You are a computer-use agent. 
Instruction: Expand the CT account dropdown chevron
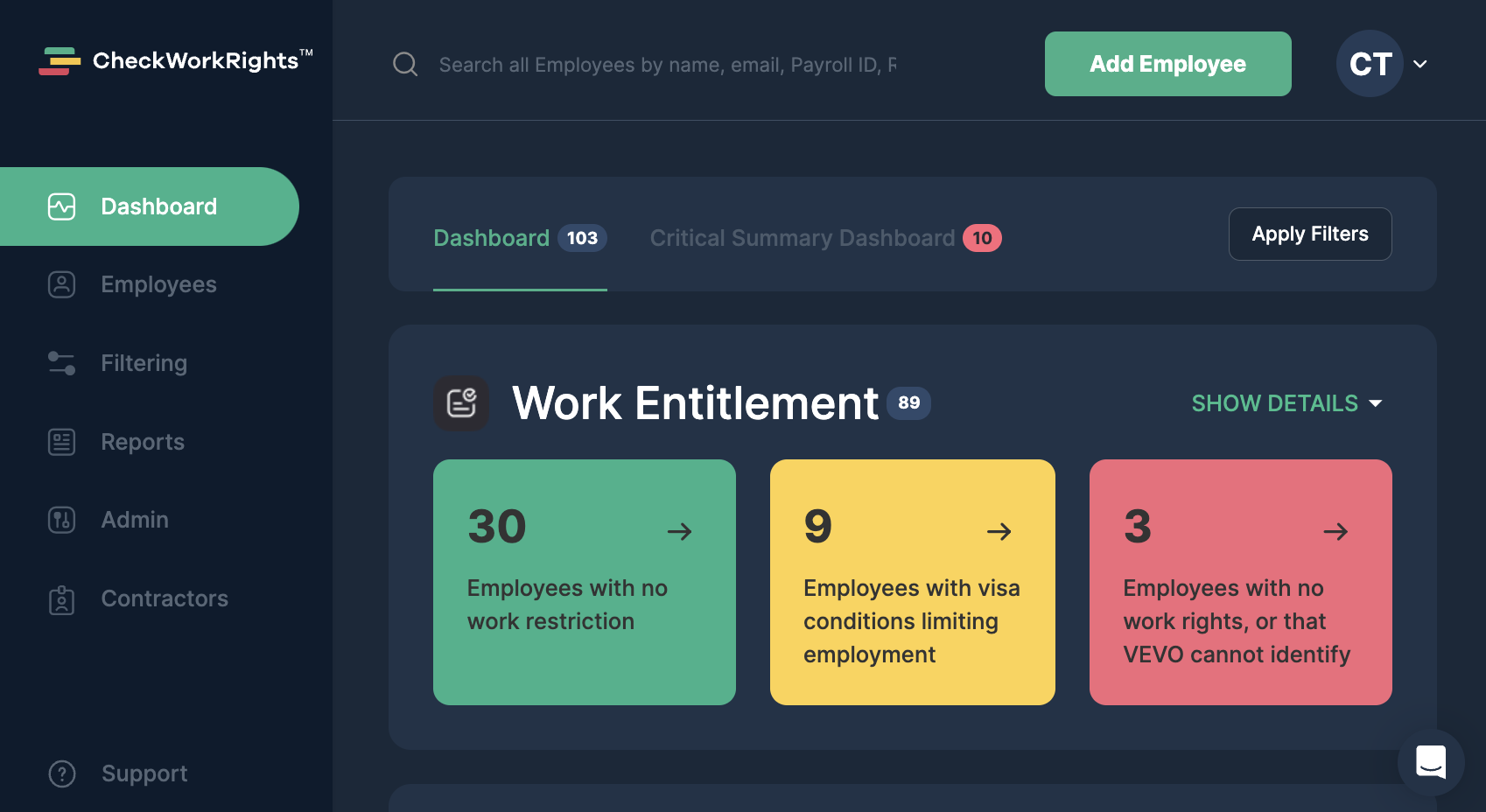tap(1420, 64)
